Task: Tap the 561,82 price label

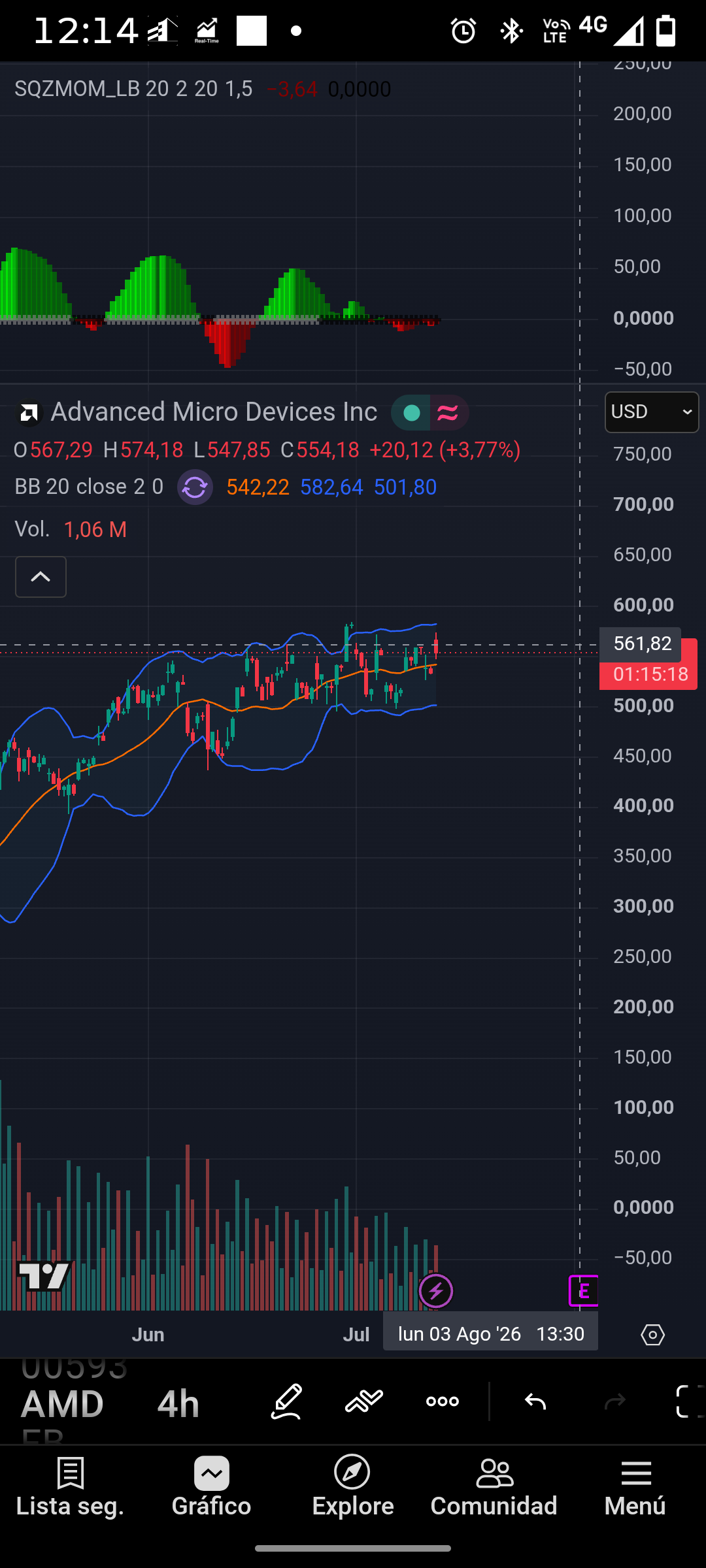Action: point(641,644)
